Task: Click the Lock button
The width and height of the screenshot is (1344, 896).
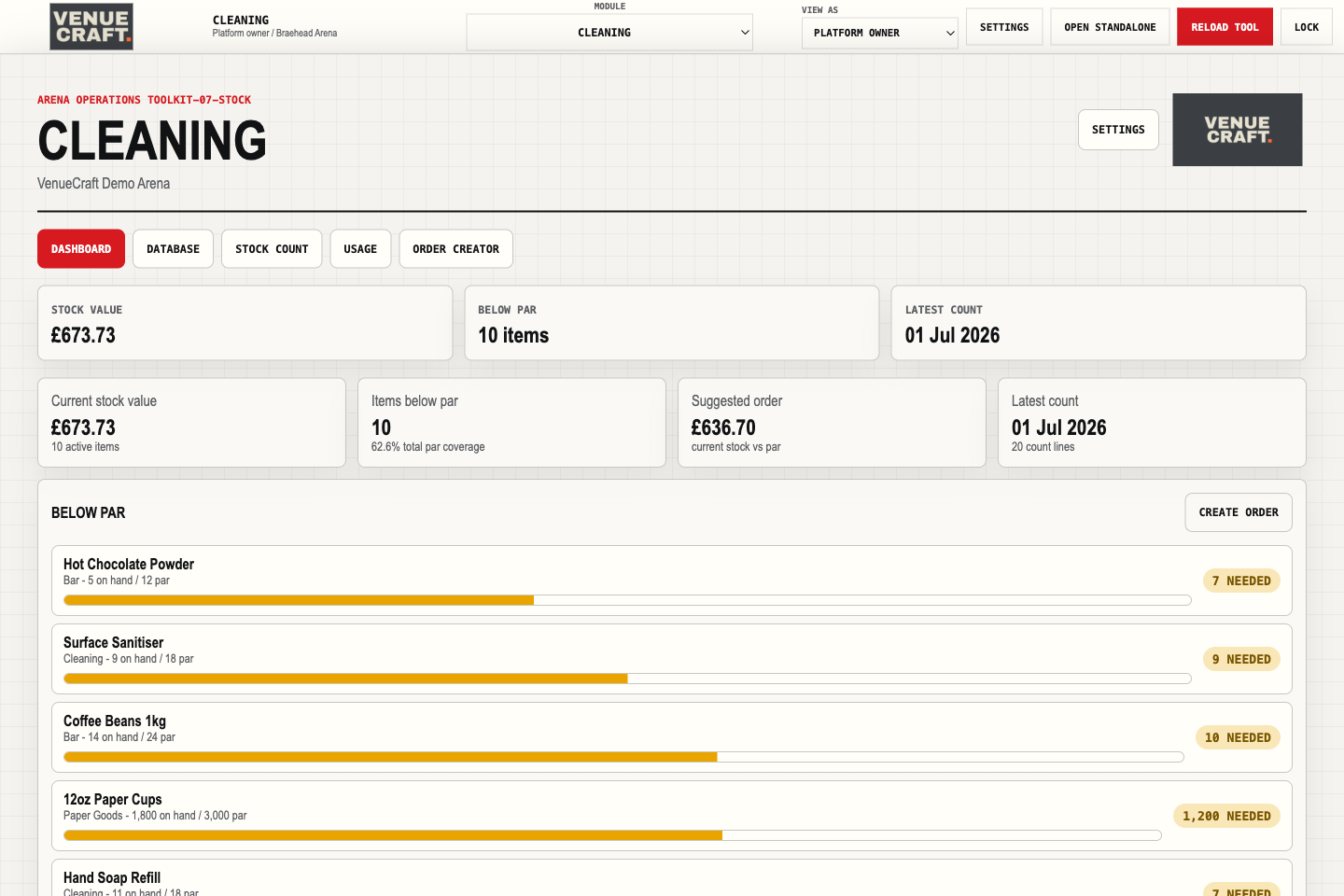Action: (x=1307, y=27)
